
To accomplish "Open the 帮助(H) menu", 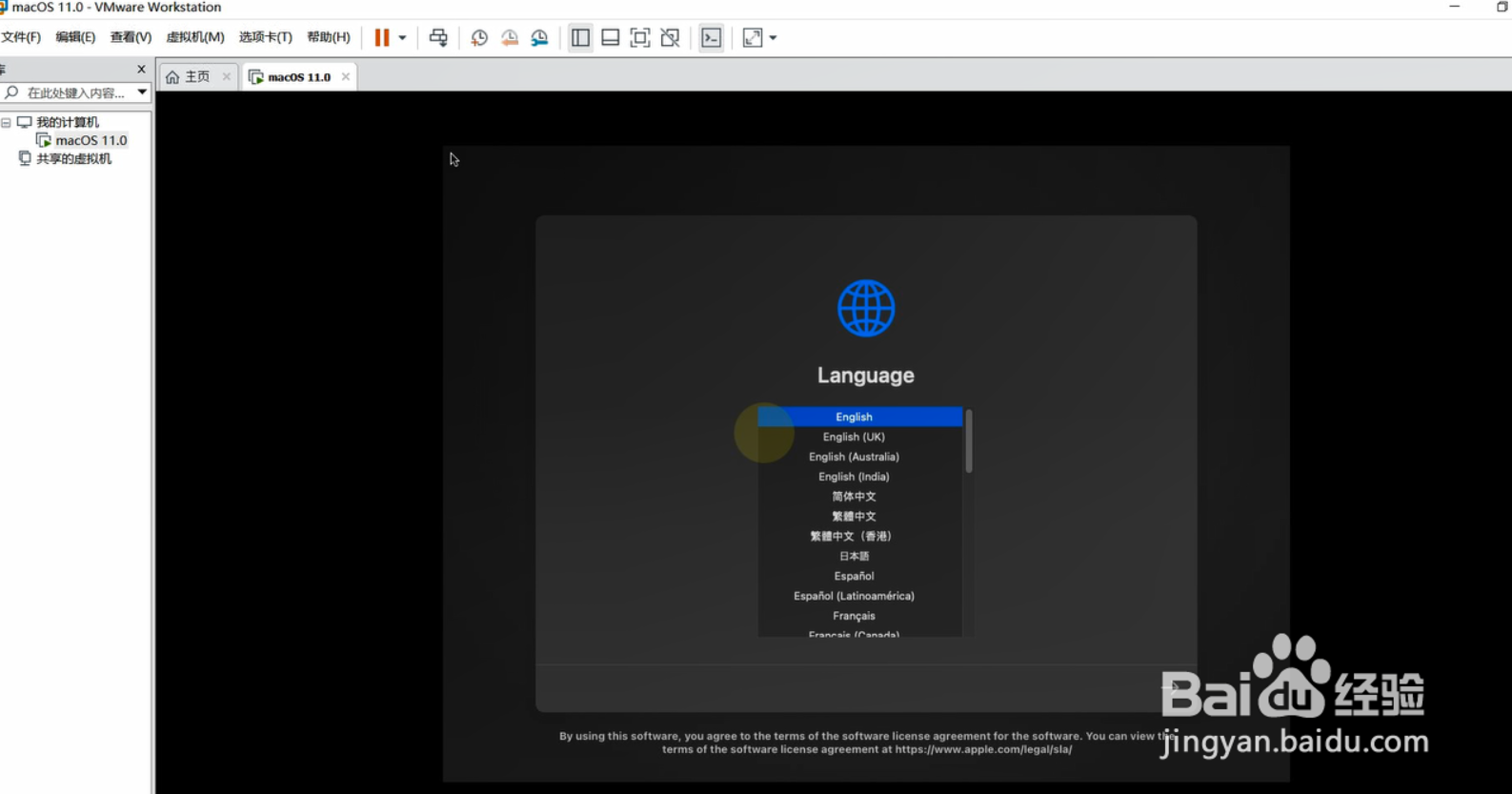I will coord(329,37).
